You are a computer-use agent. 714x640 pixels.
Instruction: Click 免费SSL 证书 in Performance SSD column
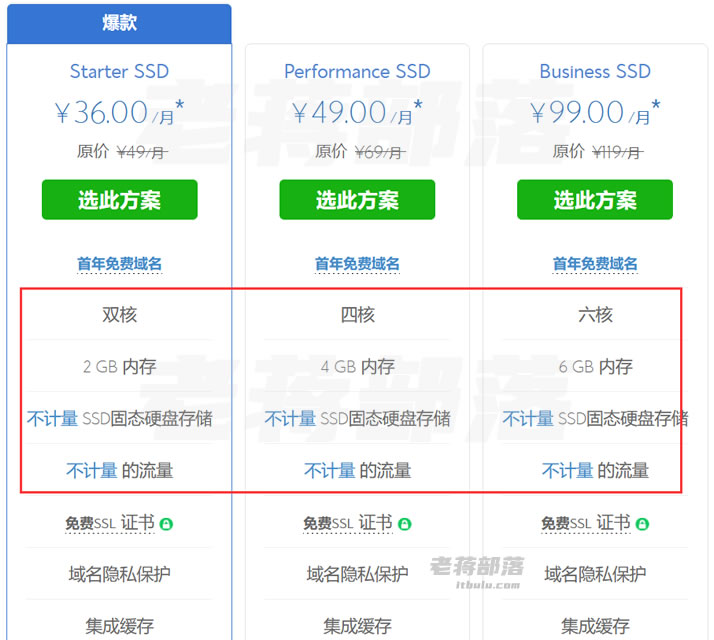click(x=348, y=523)
